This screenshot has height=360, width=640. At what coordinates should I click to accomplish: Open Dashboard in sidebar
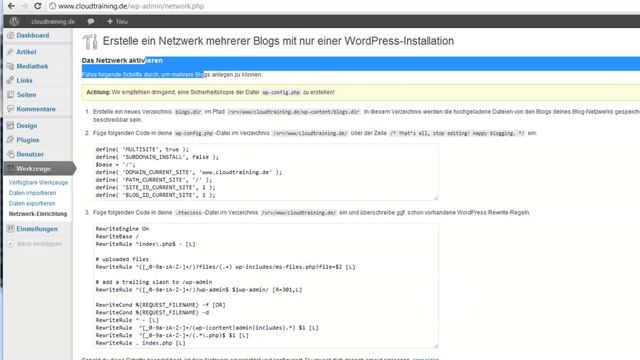point(33,36)
